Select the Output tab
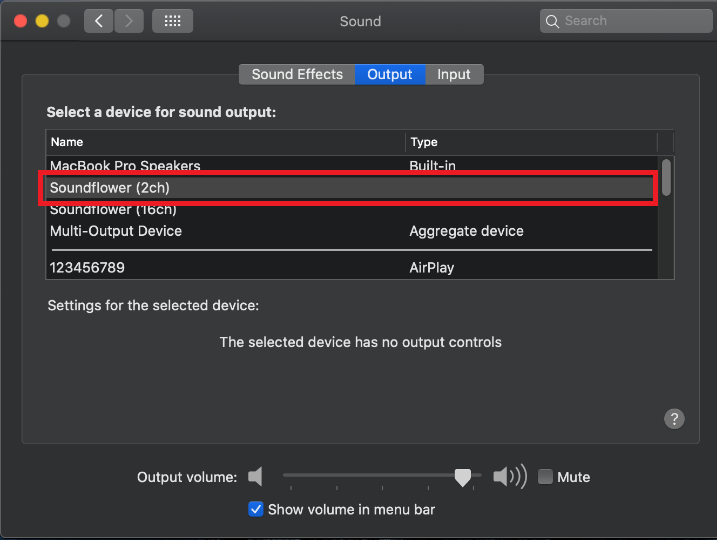 [x=390, y=74]
